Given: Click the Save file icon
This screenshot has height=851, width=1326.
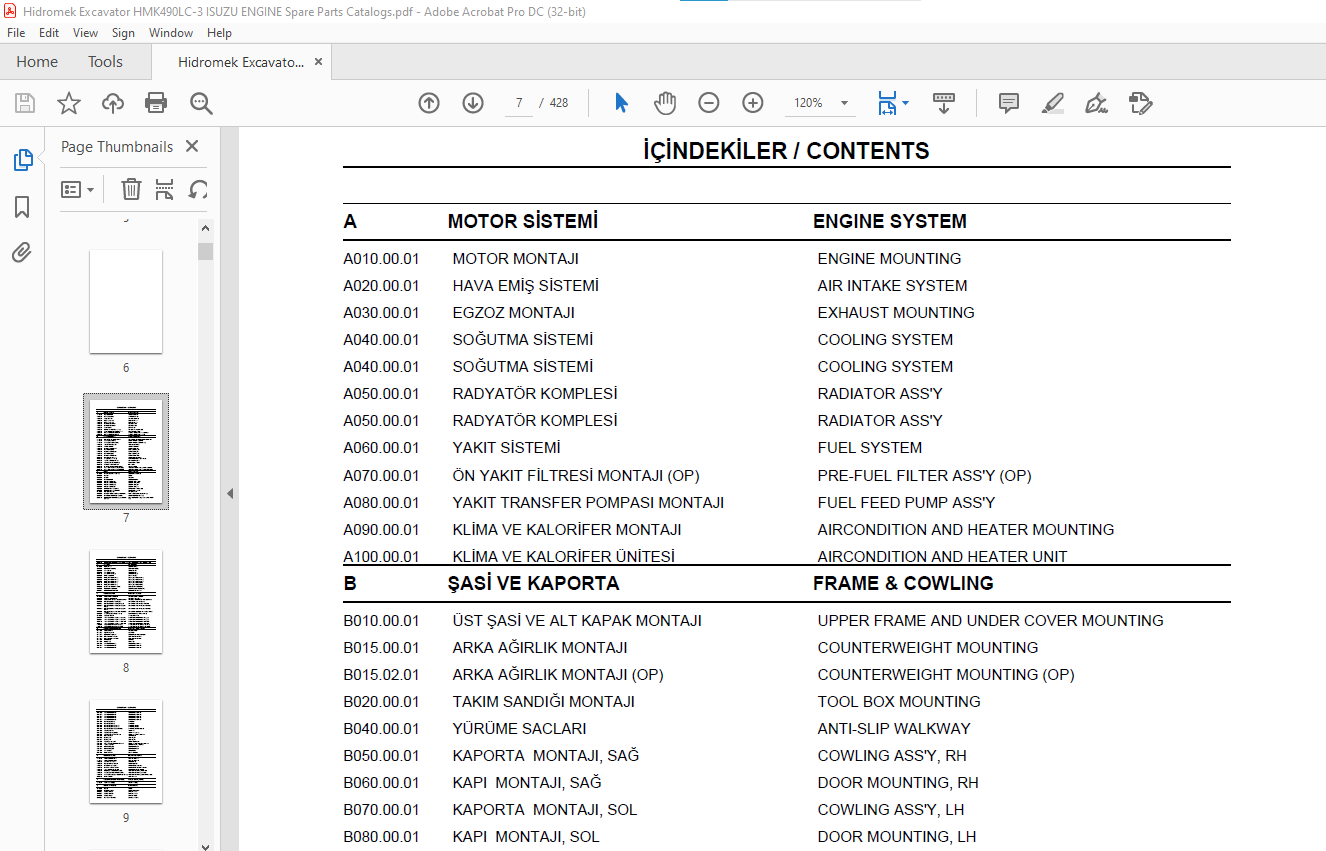Looking at the screenshot, I should [x=25, y=103].
